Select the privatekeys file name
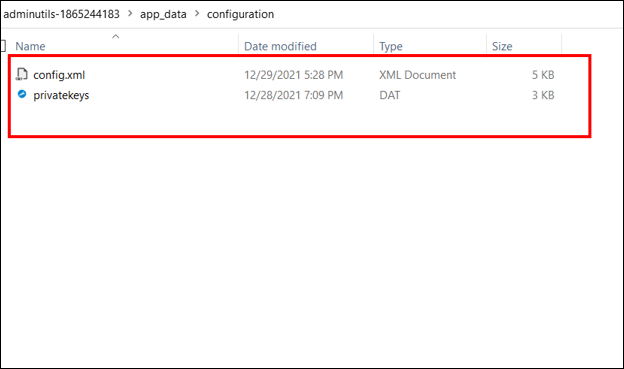Image resolution: width=624 pixels, height=369 pixels. (61, 96)
